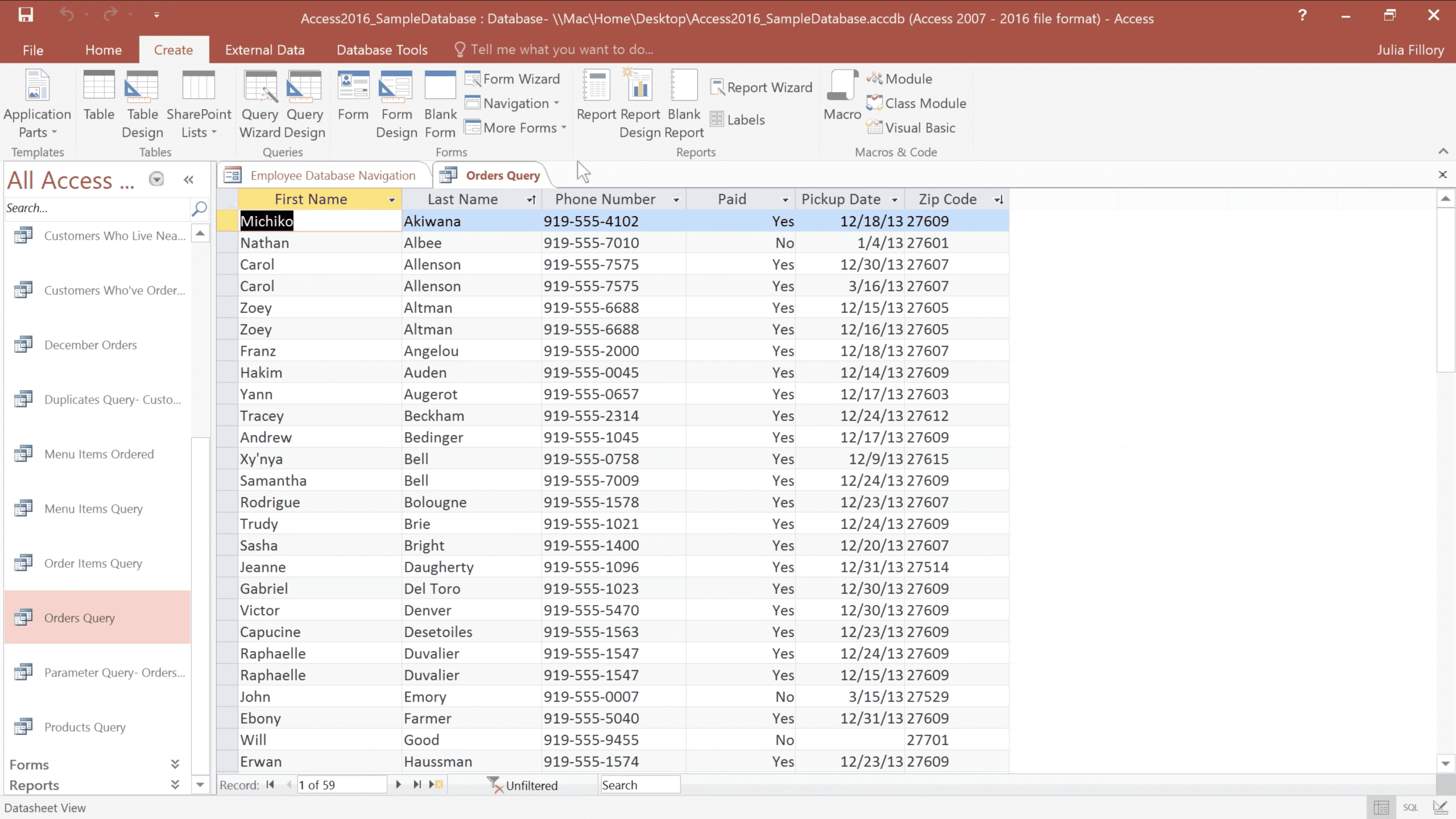Switch to SQL view in the status bar

point(1410,807)
